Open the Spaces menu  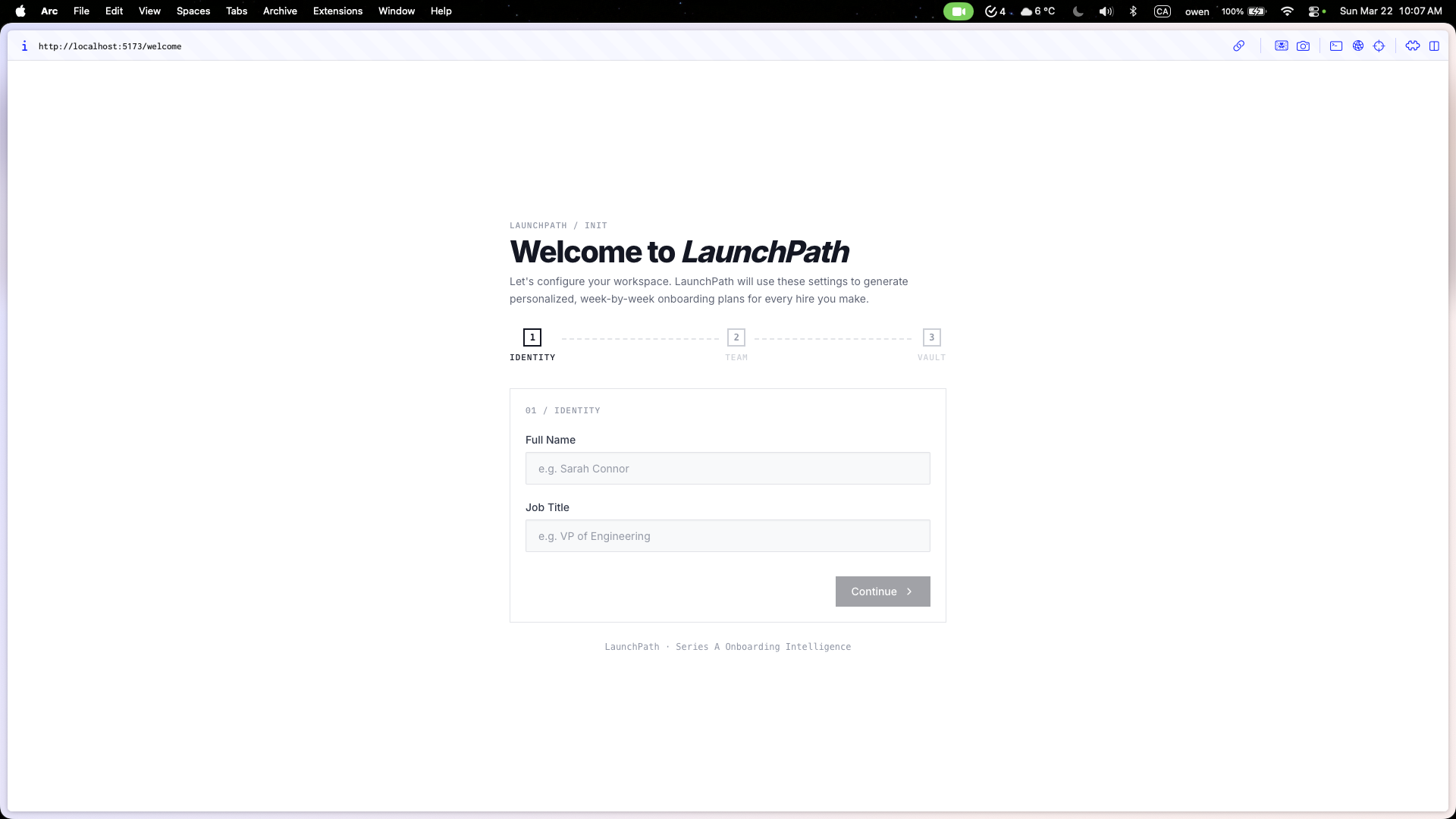tap(193, 11)
